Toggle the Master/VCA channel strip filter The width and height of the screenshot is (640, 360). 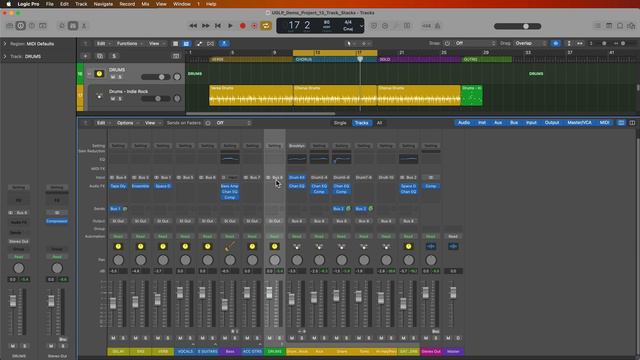click(x=579, y=123)
